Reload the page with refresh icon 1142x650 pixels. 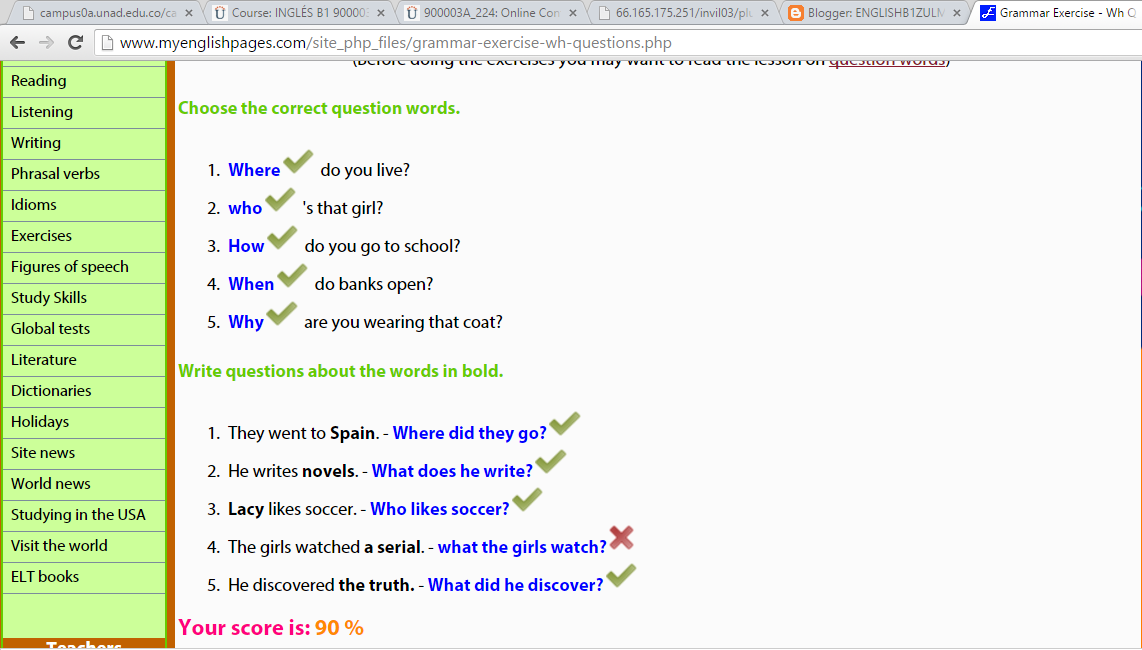75,43
